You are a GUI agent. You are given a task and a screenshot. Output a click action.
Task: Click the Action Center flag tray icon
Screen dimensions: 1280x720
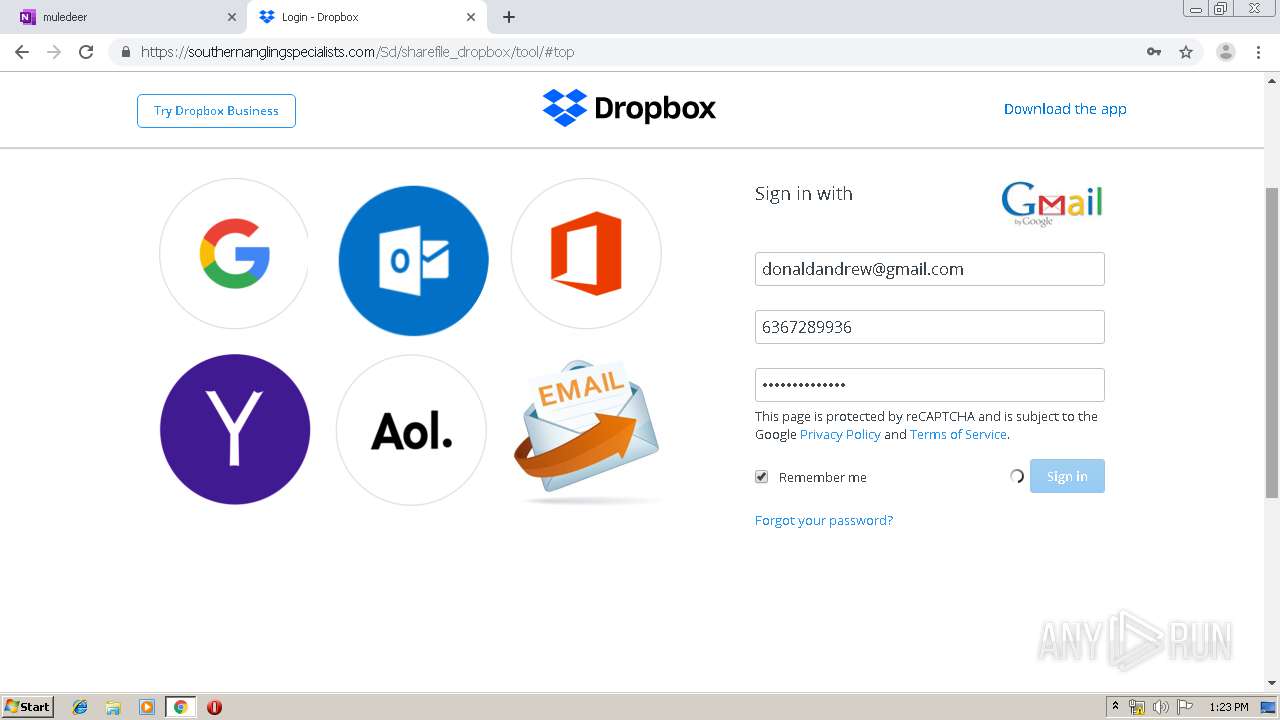tap(1185, 707)
